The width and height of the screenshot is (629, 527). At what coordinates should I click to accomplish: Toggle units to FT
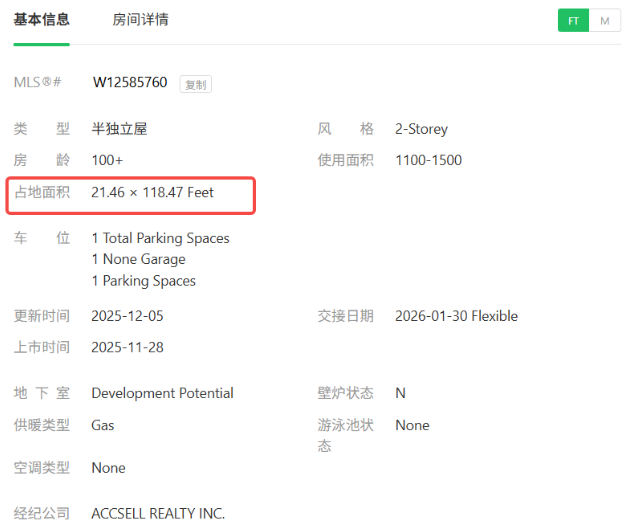573,20
